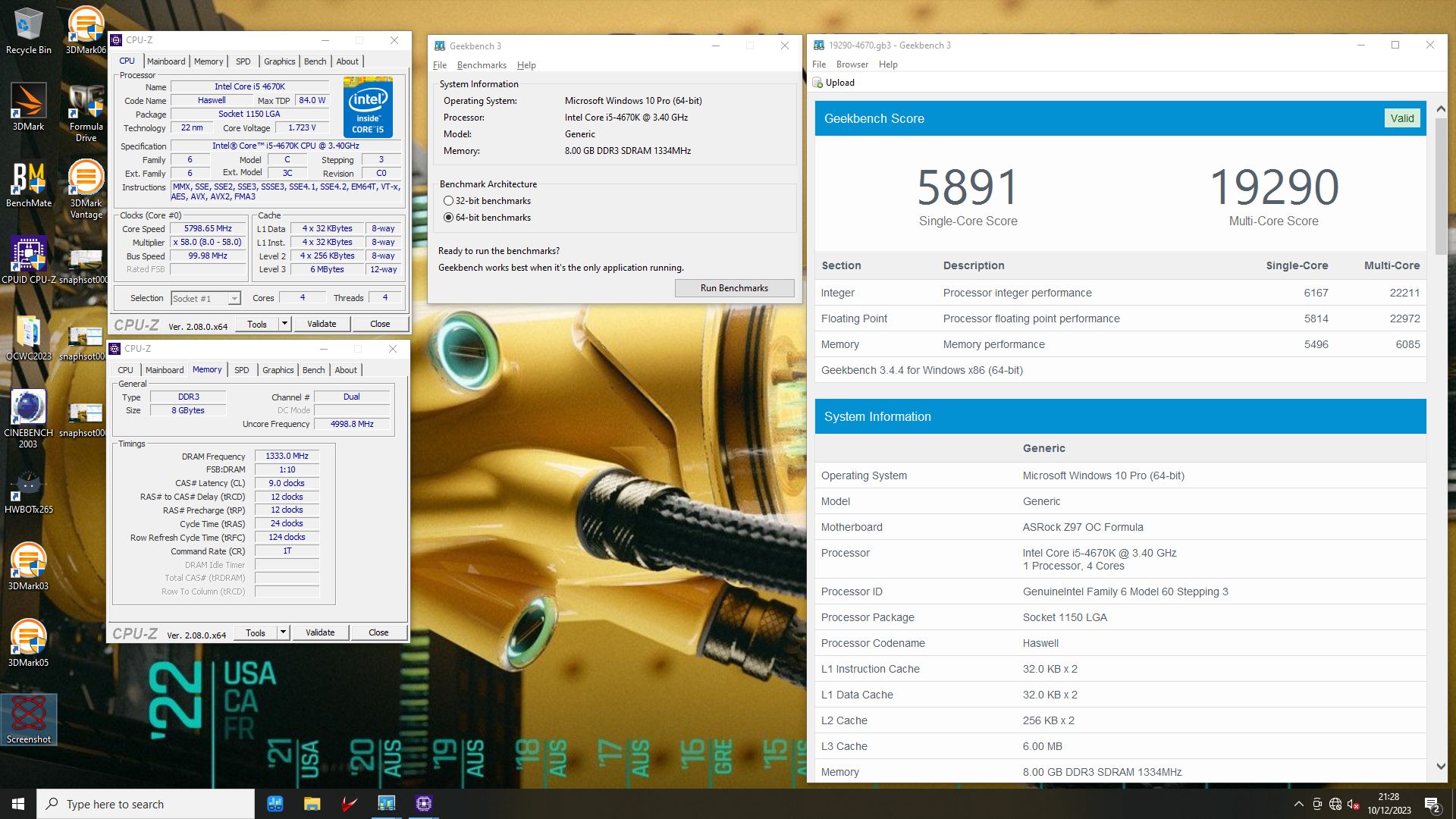Screen dimensions: 1456x819
Task: Switch to SPD tab in top CPU-Z
Action: 243,61
